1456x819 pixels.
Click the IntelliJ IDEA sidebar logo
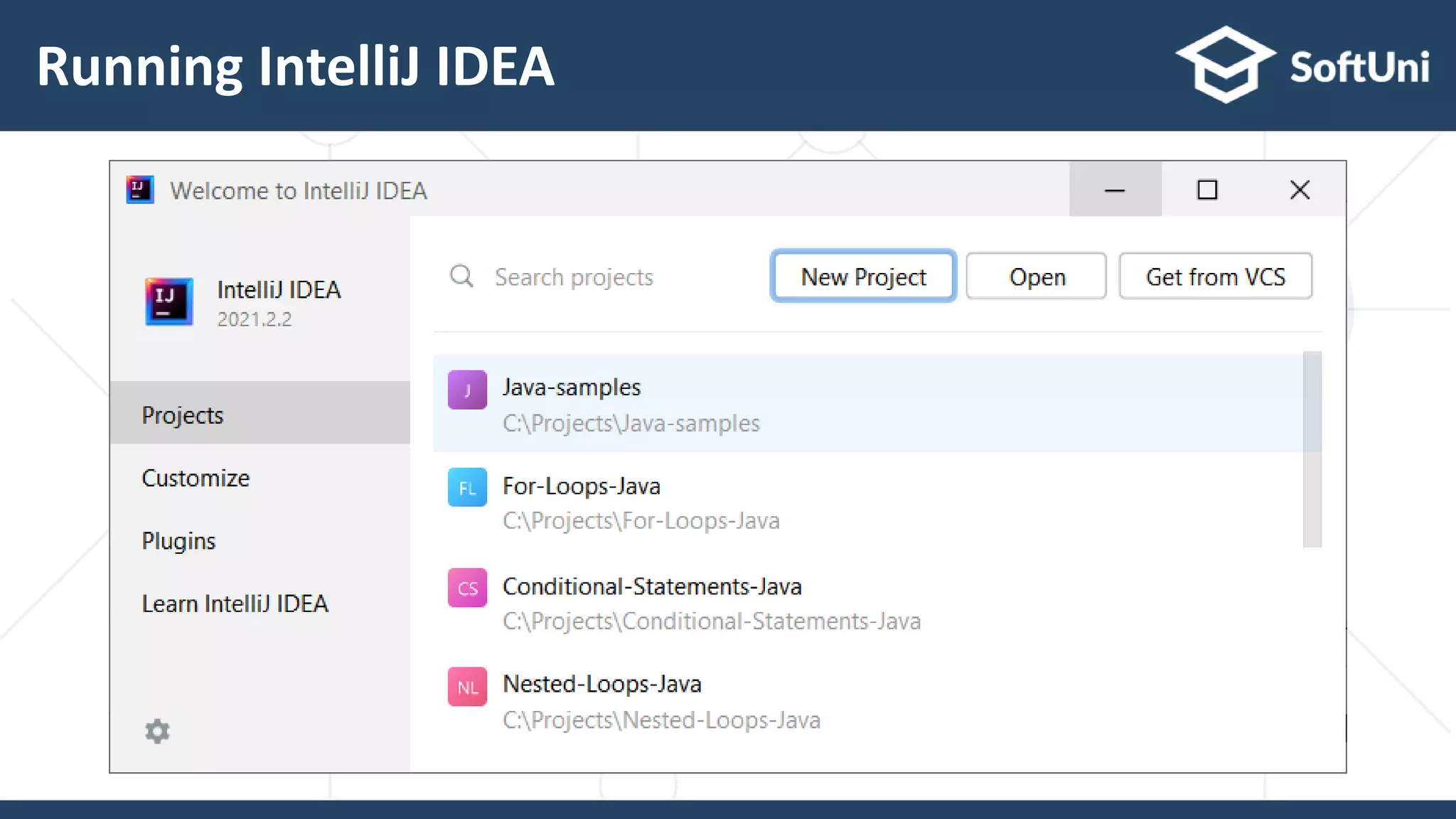[168, 301]
